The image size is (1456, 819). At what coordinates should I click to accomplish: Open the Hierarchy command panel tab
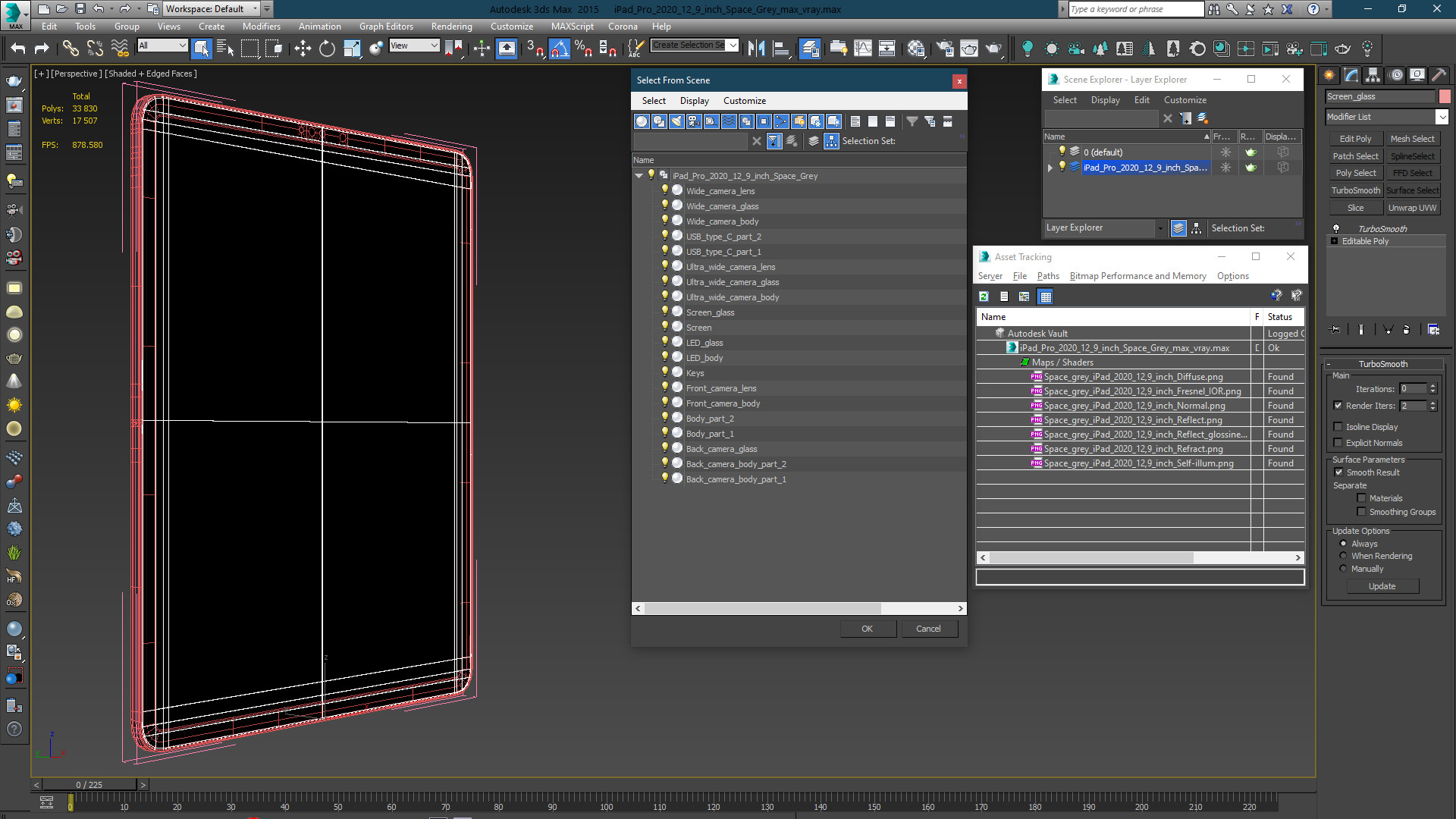pyautogui.click(x=1373, y=75)
